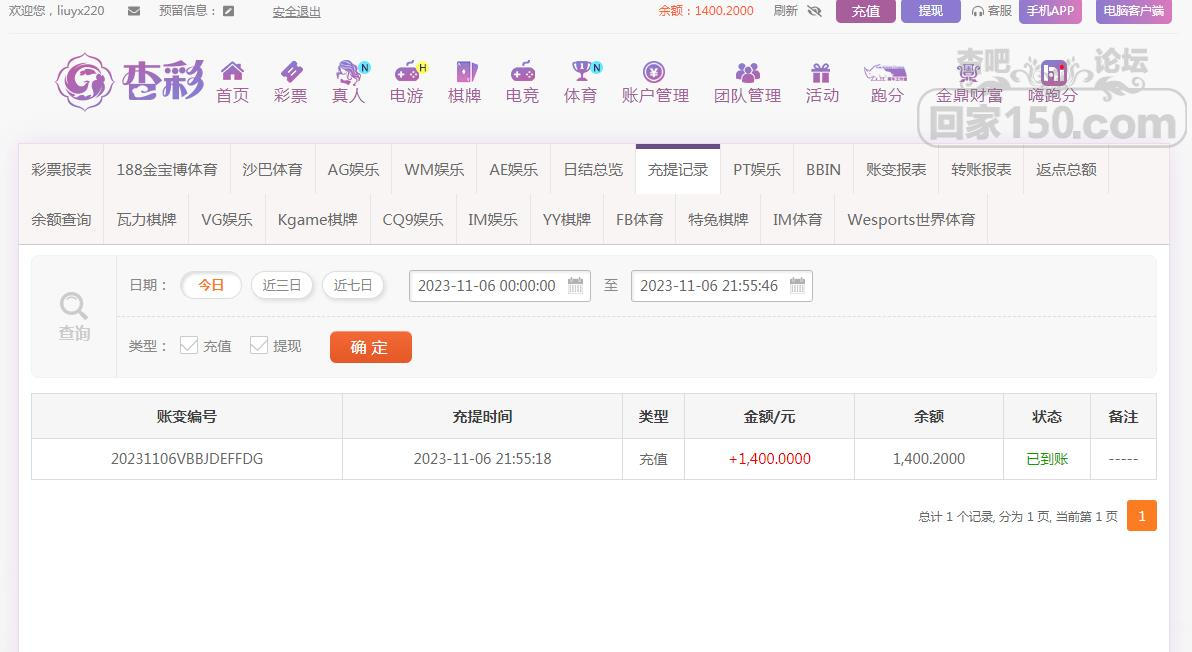Click the 体育 trophy icon
This screenshot has height=652, width=1192.
580,72
